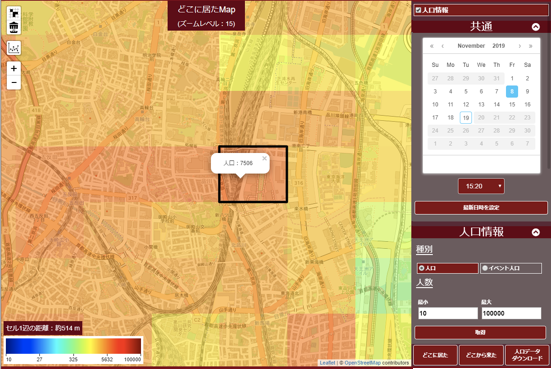Select the 人口 radio option
The image size is (551, 369).
[447, 268]
